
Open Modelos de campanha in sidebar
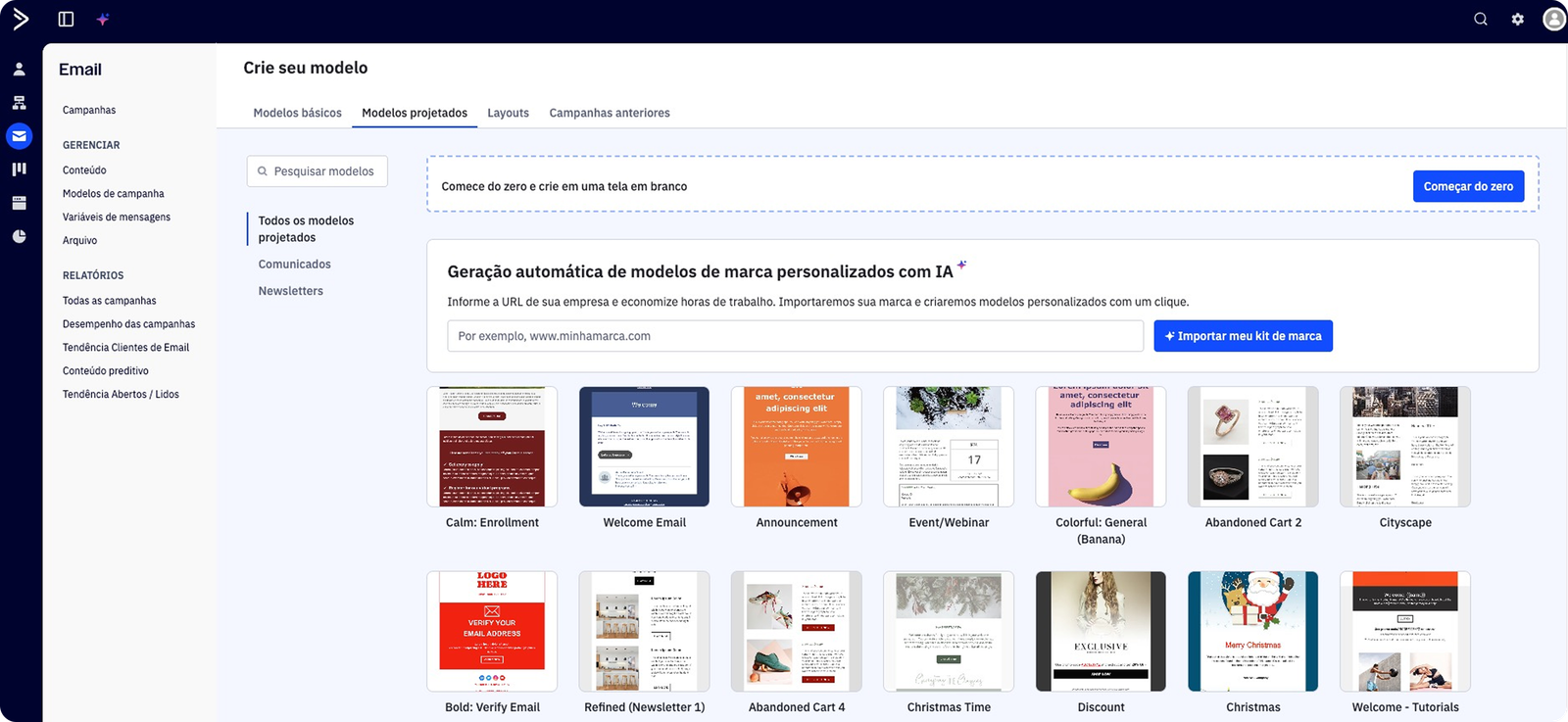(x=114, y=194)
